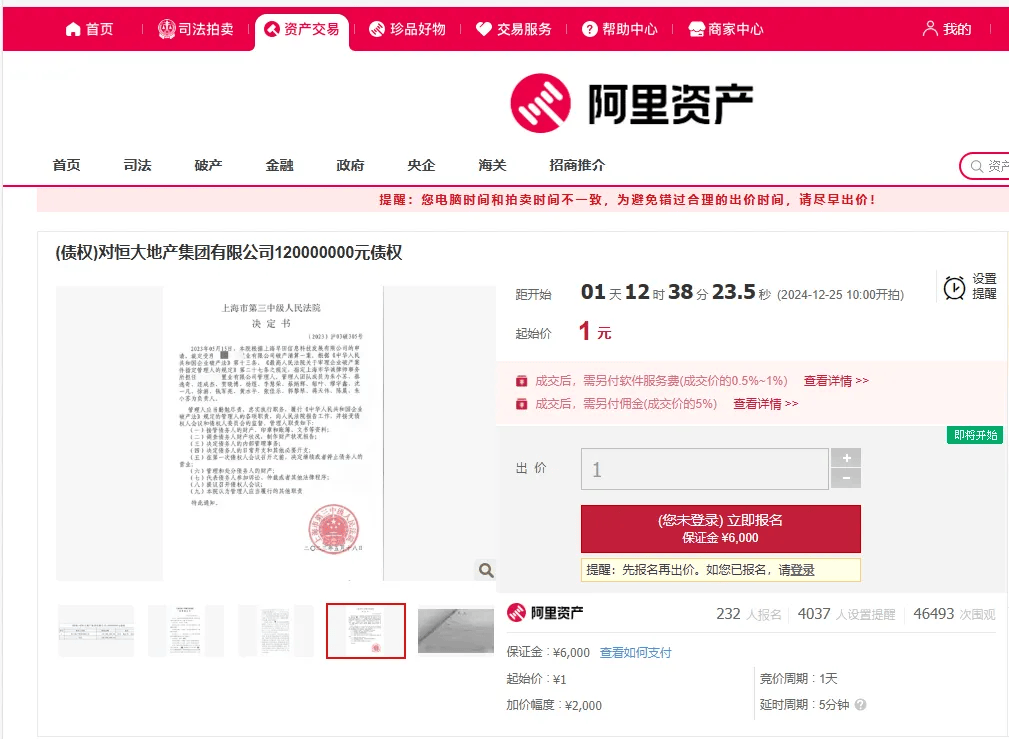The image size is (1009, 739).
Task: Click the 商家中心 shop icon
Action: 696,29
